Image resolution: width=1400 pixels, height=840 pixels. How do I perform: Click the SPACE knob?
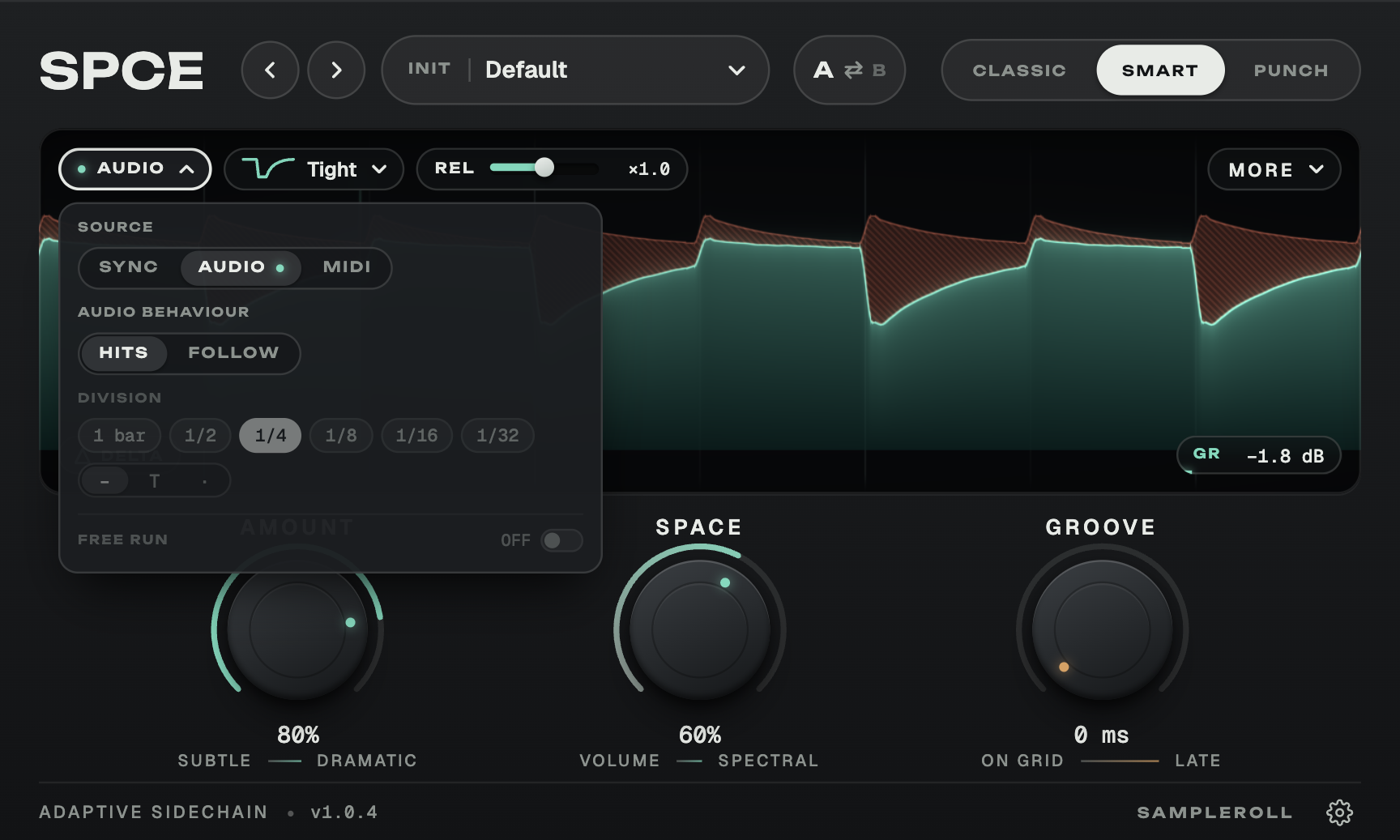click(700, 629)
